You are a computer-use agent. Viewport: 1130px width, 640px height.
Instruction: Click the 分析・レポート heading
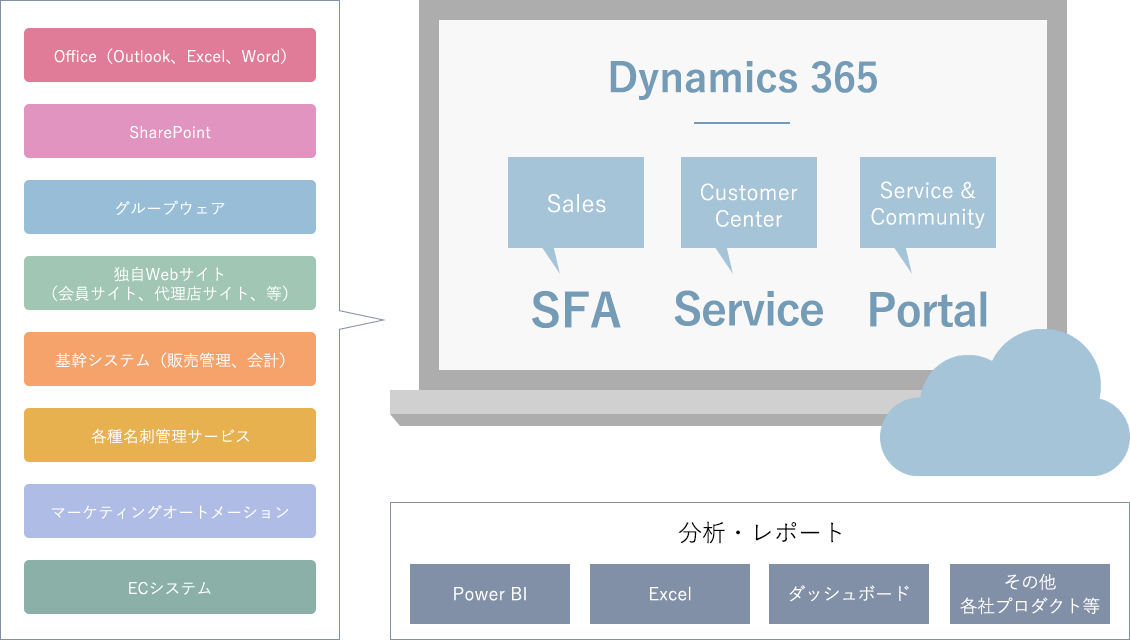pos(760,533)
